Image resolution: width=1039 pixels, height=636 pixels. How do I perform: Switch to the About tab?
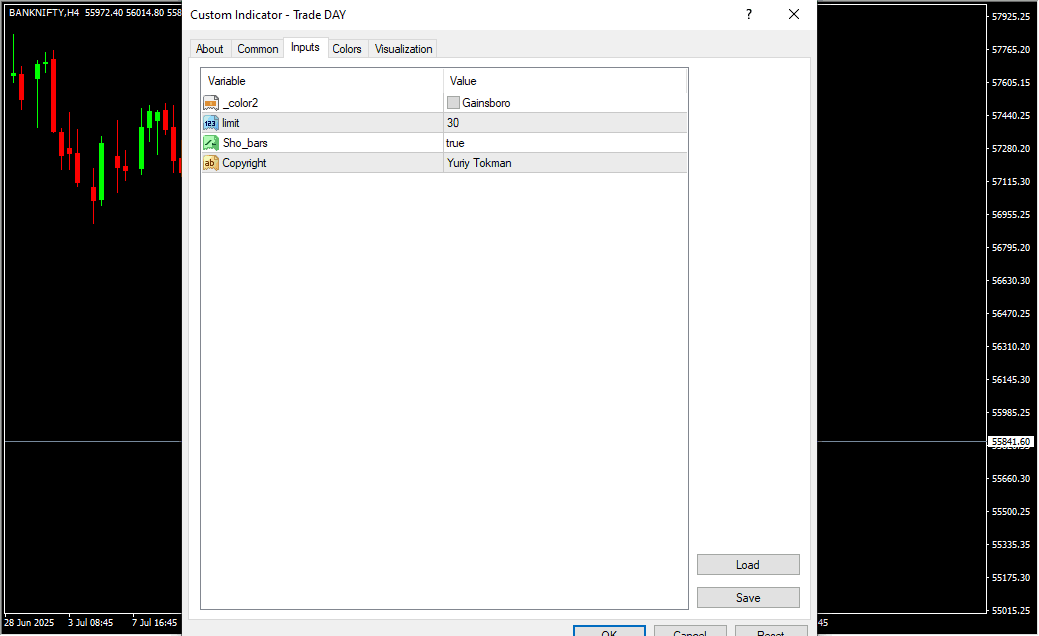click(210, 49)
